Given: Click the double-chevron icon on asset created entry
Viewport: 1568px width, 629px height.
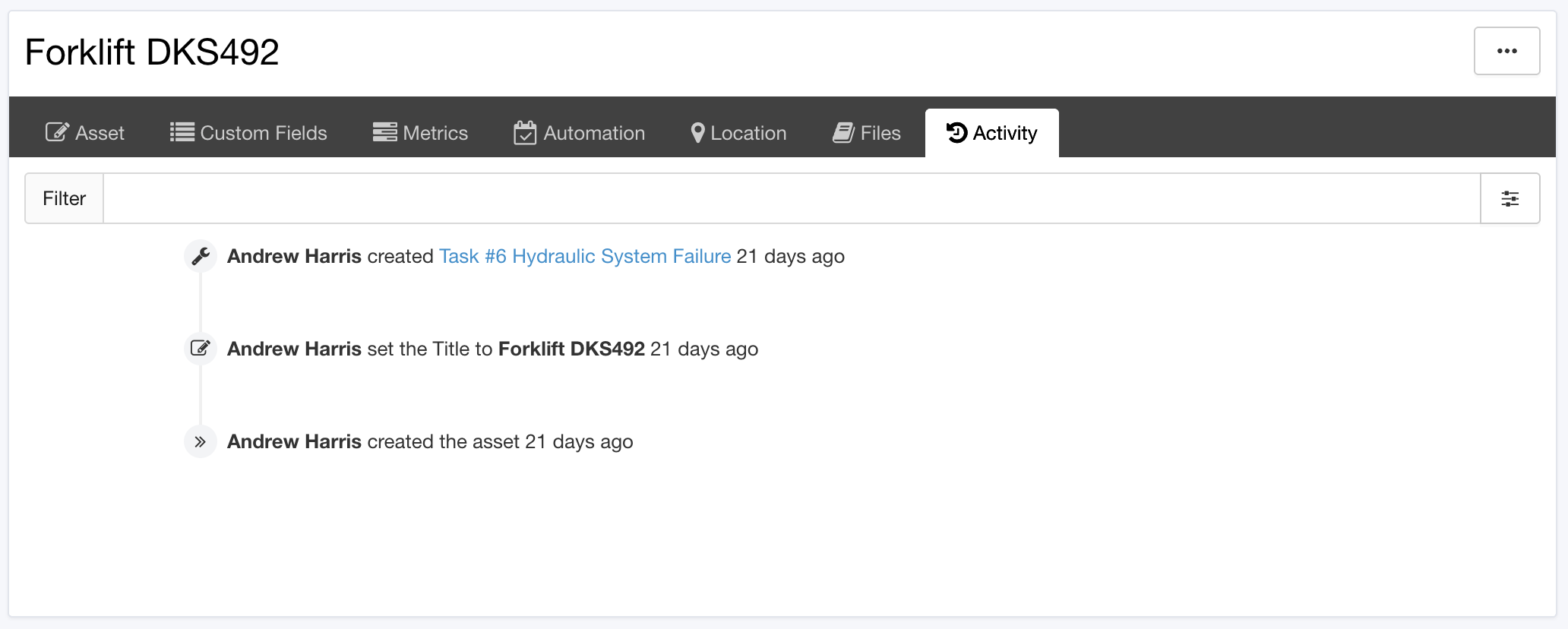Looking at the screenshot, I should click(201, 441).
